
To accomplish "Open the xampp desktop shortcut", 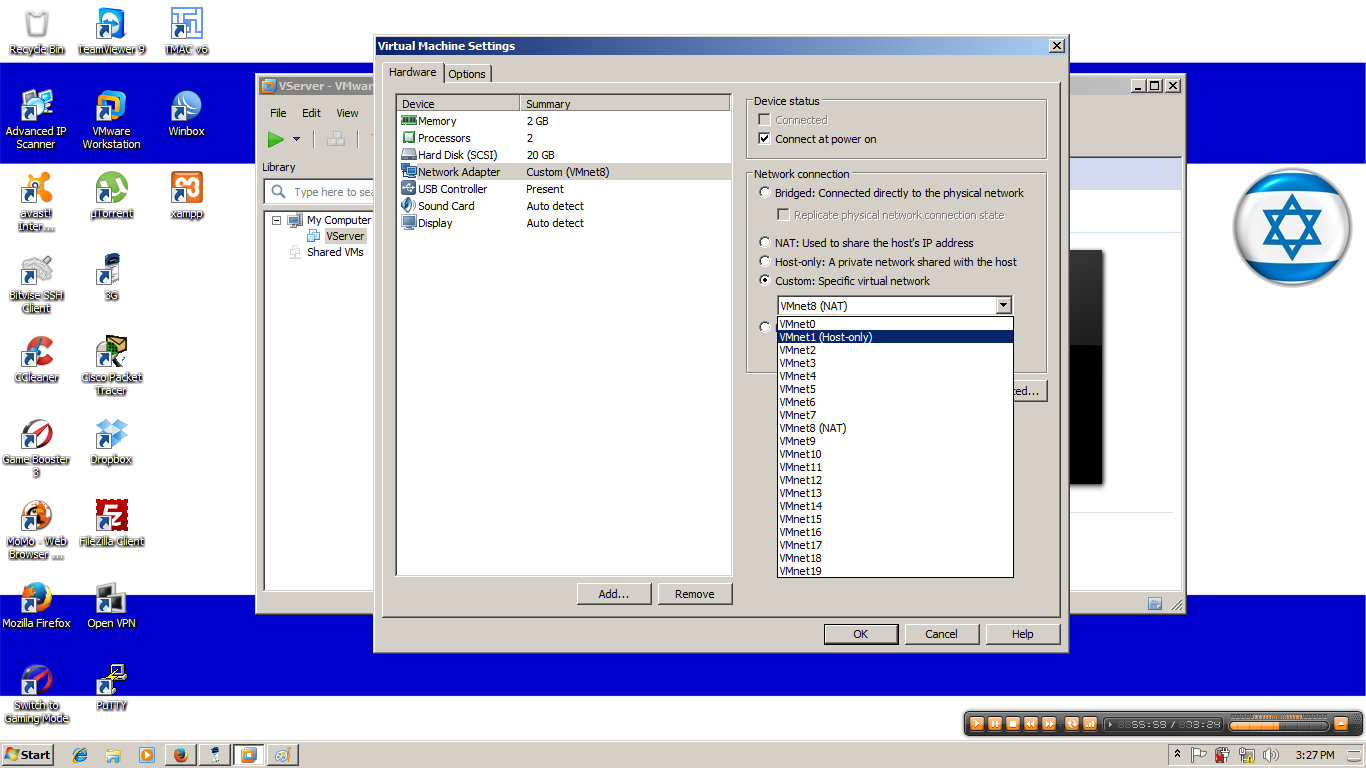I will point(186,195).
